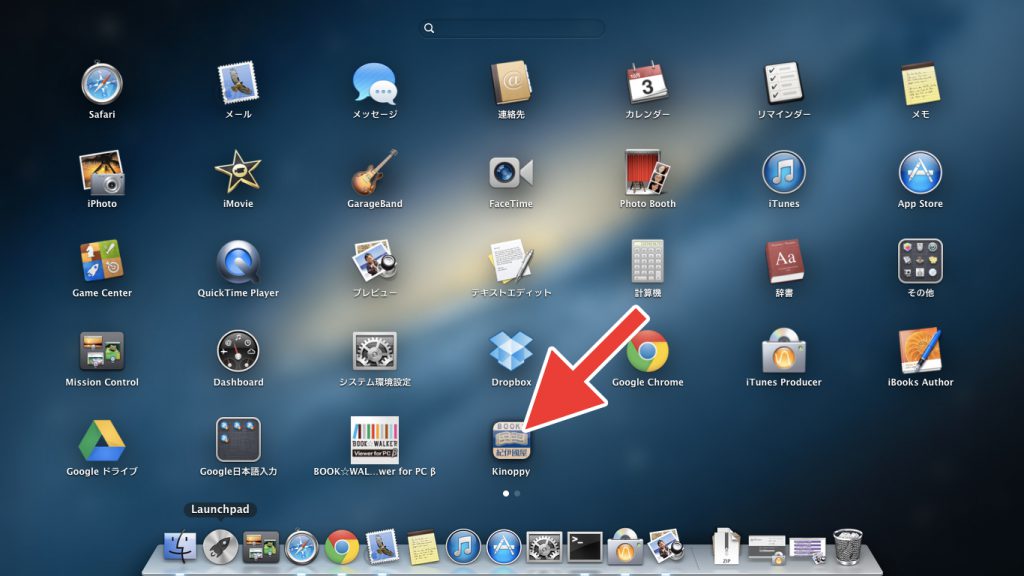1024x576 pixels.
Task: Select the first Launchpad page dot
Action: (506, 494)
